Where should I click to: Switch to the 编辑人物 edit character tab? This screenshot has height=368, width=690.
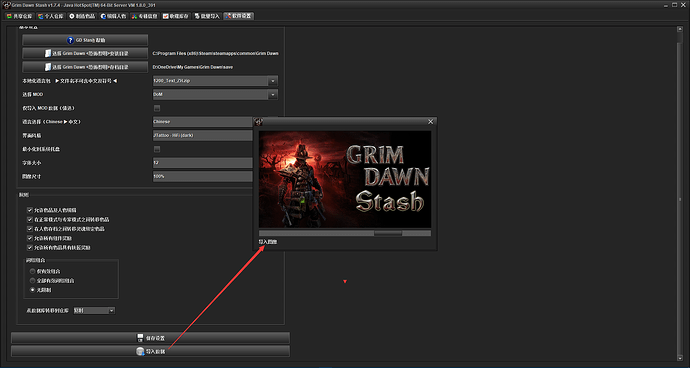(x=113, y=16)
